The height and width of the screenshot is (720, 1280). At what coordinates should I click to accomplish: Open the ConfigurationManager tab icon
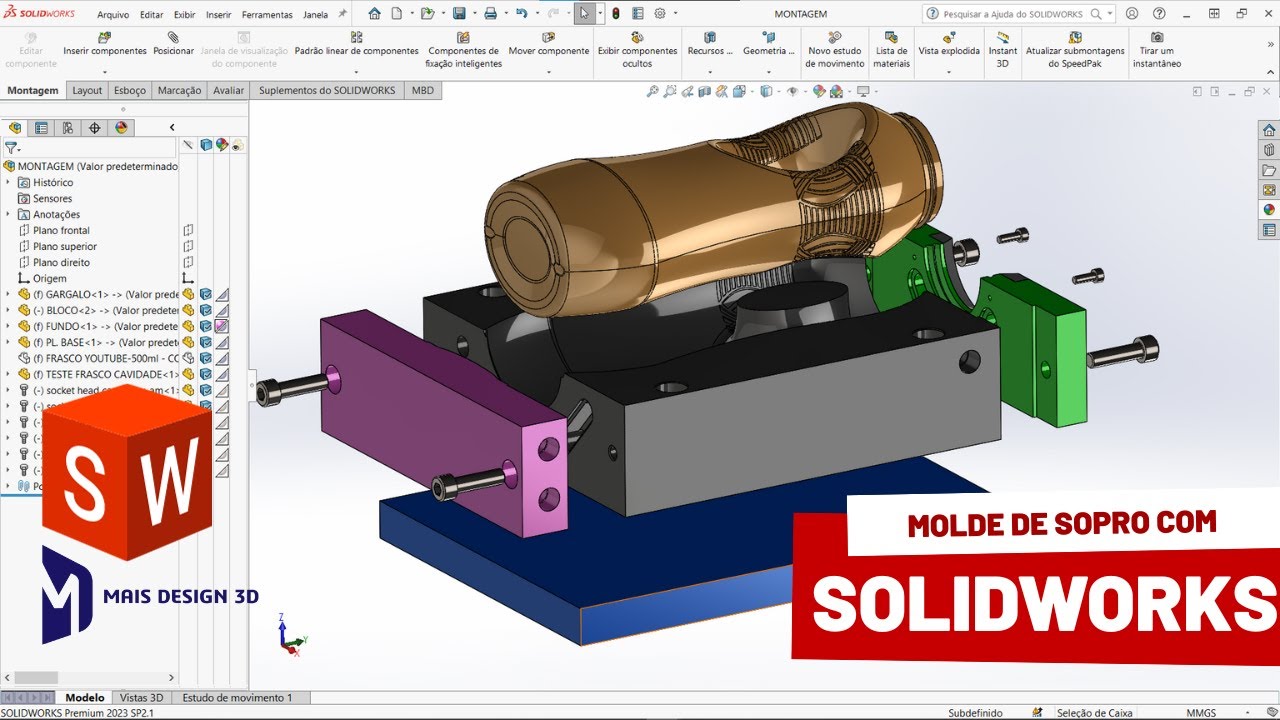pyautogui.click(x=68, y=128)
